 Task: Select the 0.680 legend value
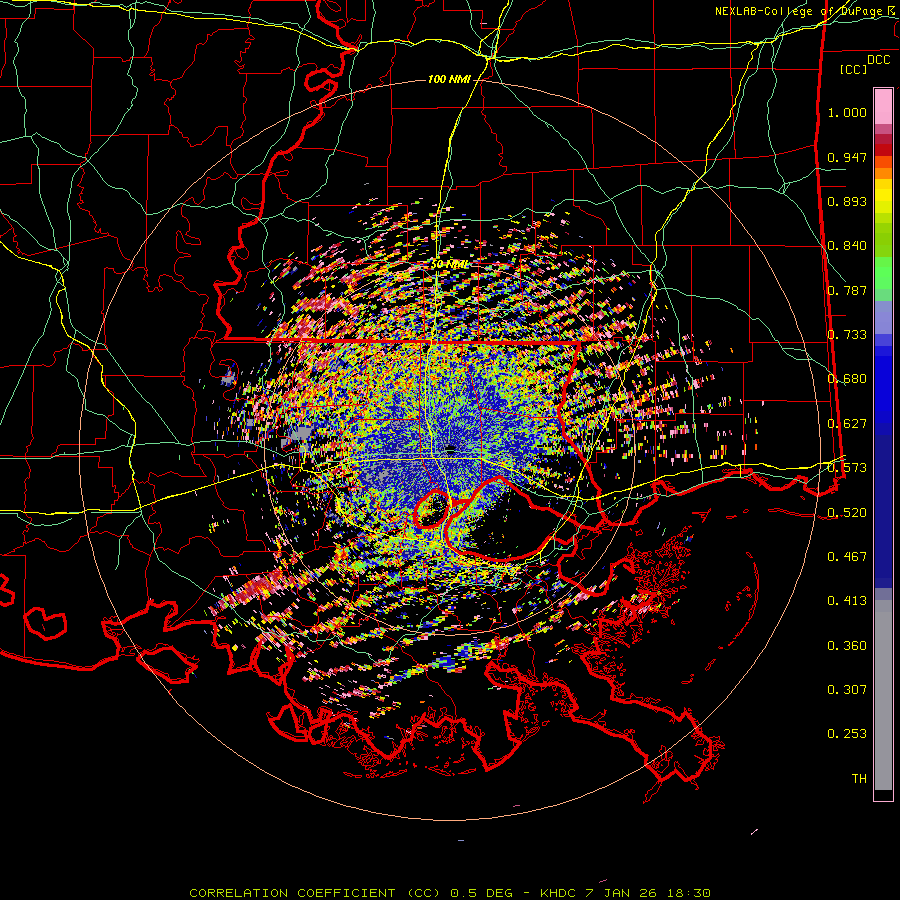pos(847,379)
